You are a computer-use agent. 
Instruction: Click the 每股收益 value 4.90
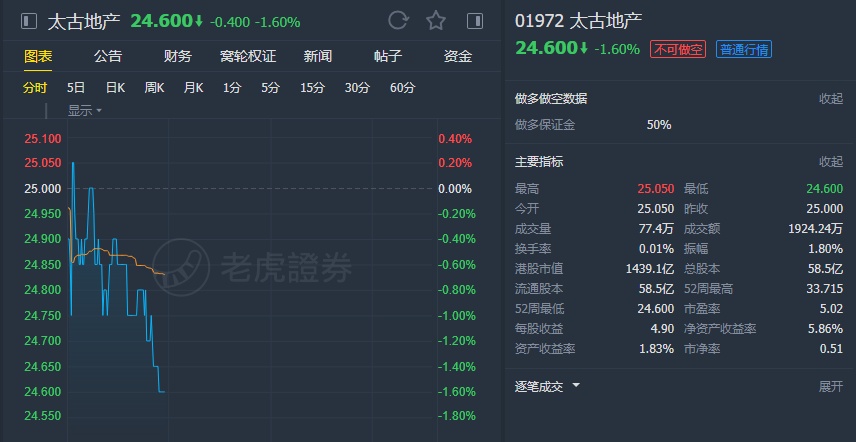[x=663, y=329]
